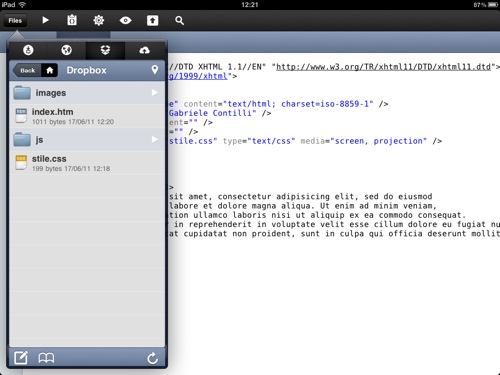The height and width of the screenshot is (375, 500).
Task: Tap the css file icon for stile.css
Action: pos(21,163)
